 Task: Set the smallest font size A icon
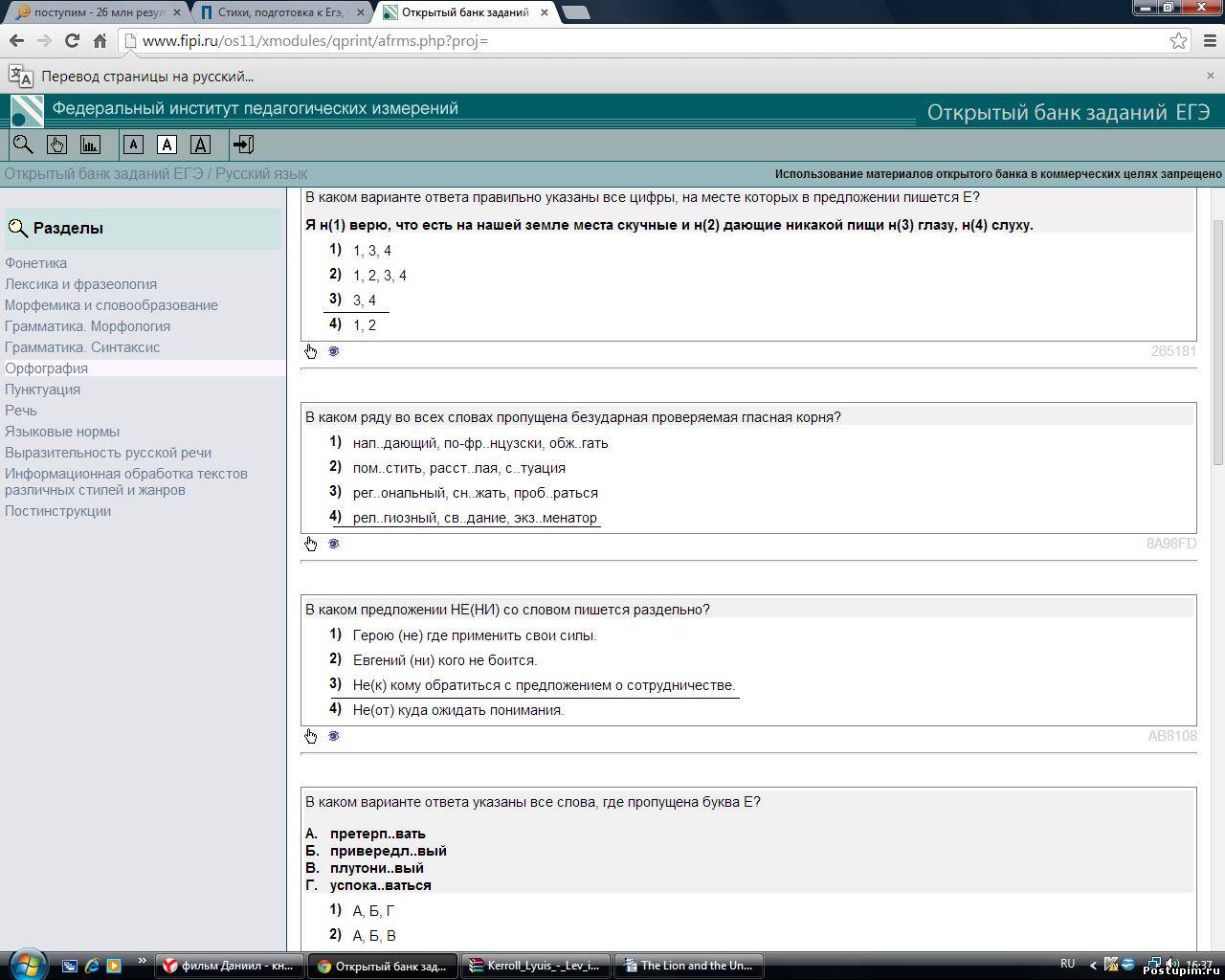point(133,145)
